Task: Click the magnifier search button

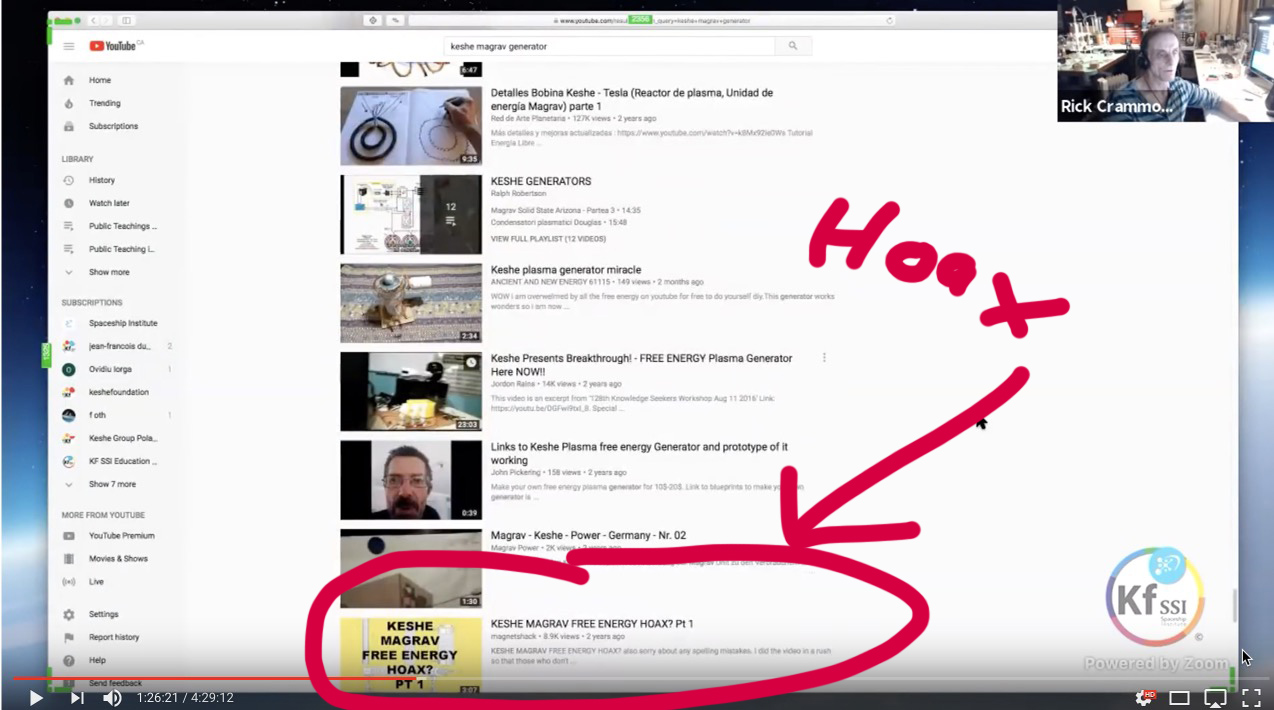Action: pos(793,46)
